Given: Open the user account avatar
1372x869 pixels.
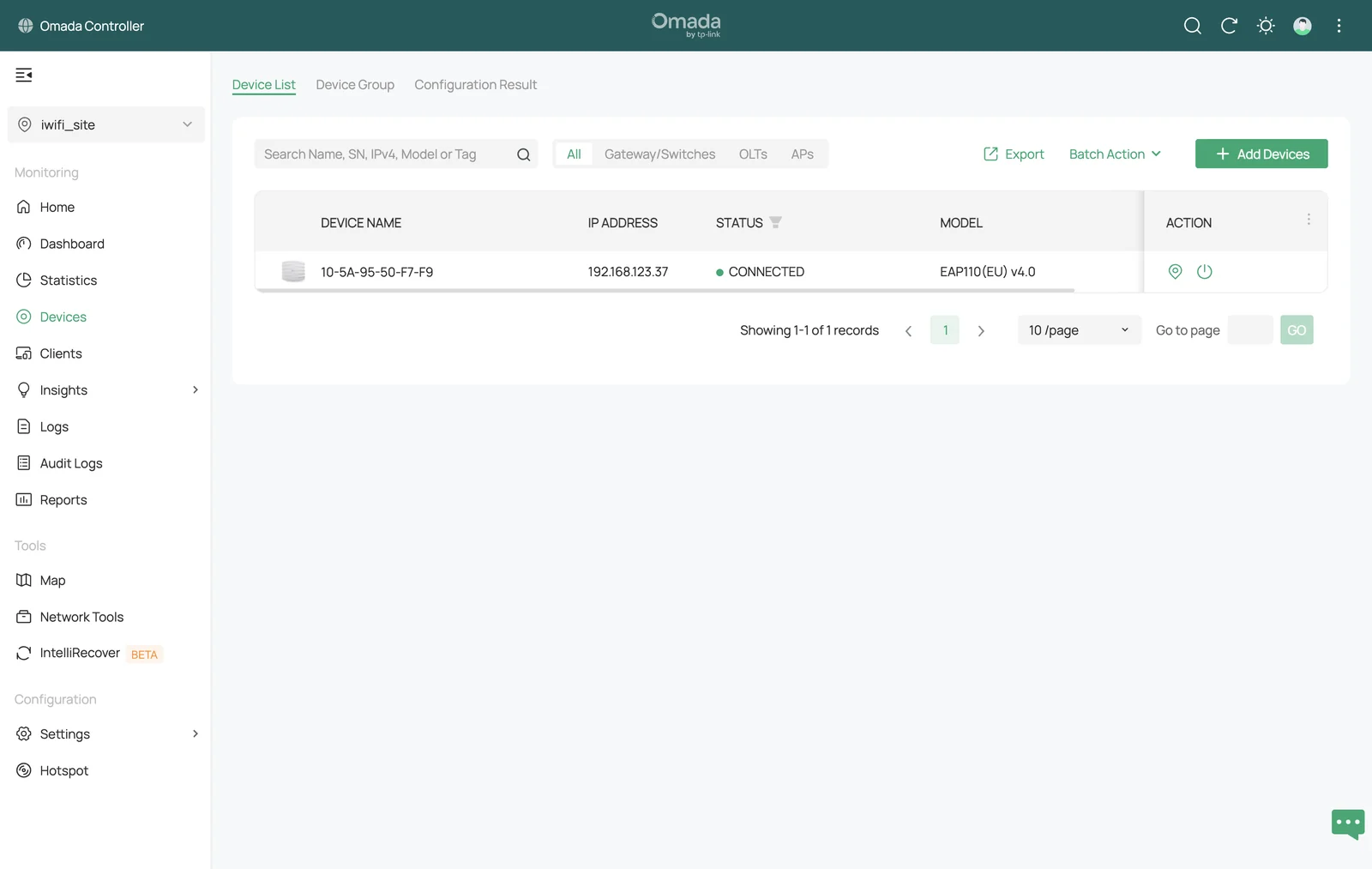Looking at the screenshot, I should pyautogui.click(x=1303, y=26).
